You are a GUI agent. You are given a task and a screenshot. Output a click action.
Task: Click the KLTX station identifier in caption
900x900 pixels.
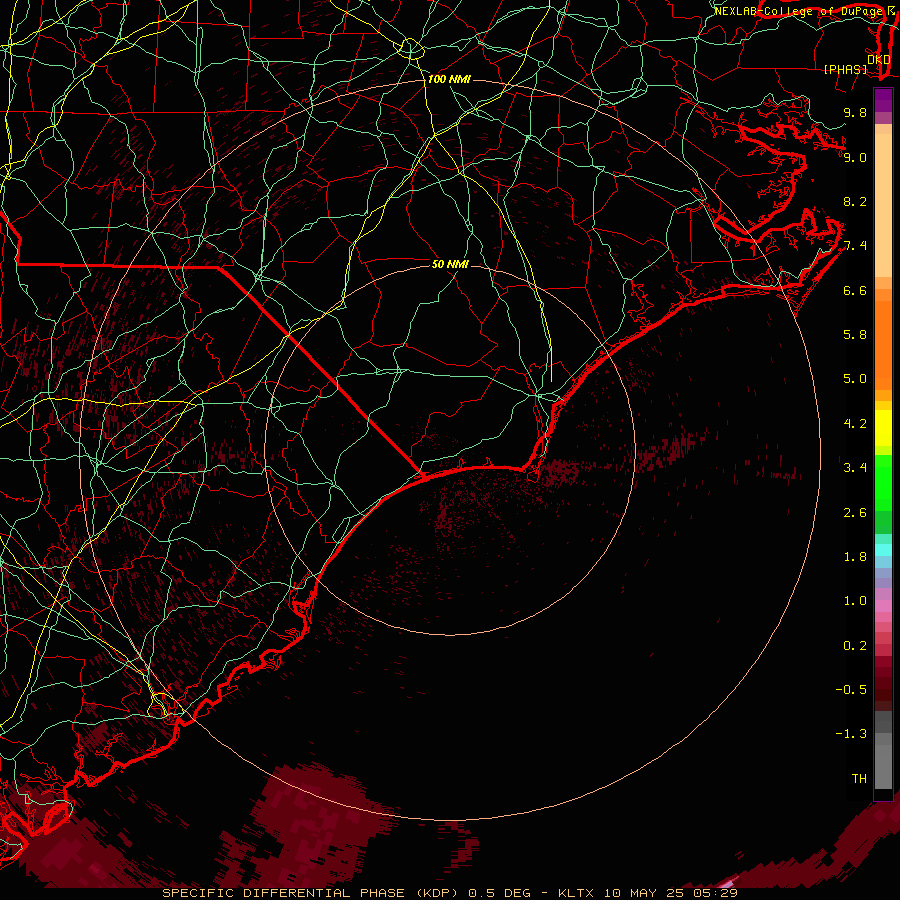[578, 893]
